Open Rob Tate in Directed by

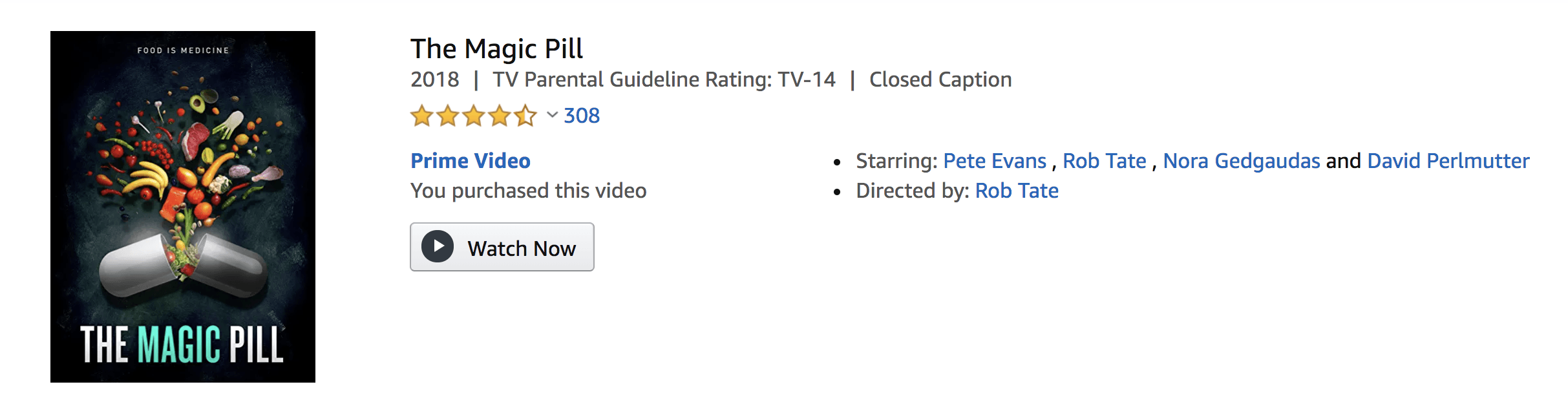[1017, 191]
